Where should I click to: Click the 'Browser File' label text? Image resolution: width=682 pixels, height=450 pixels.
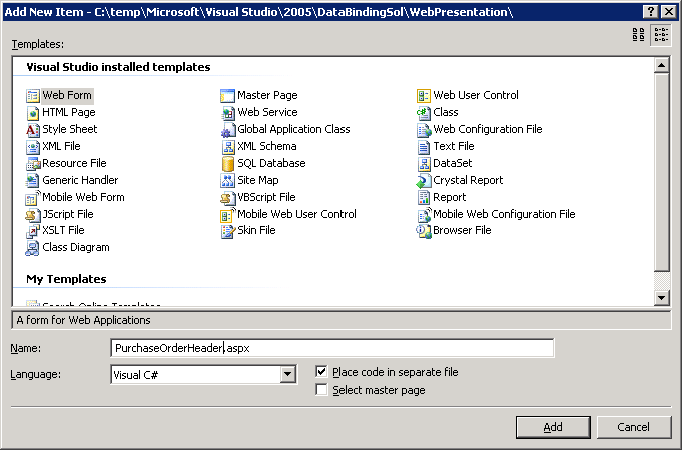click(462, 230)
